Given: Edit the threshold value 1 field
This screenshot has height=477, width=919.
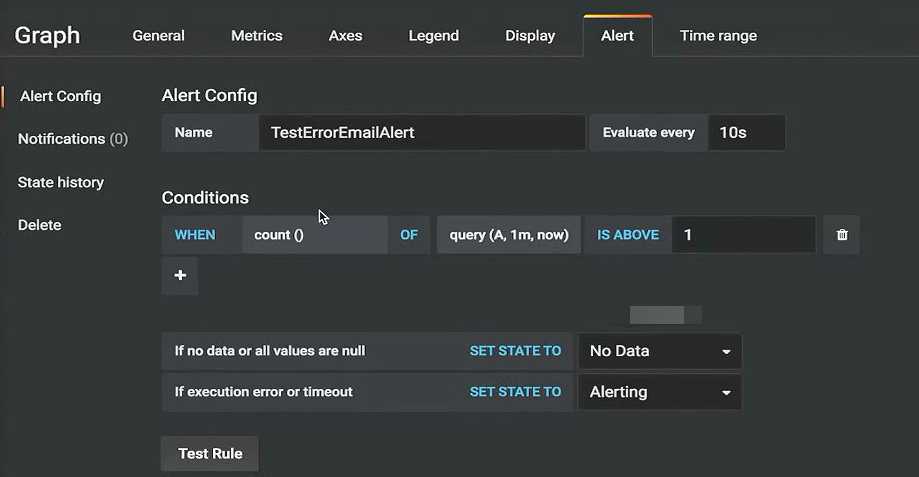Looking at the screenshot, I should tap(744, 235).
